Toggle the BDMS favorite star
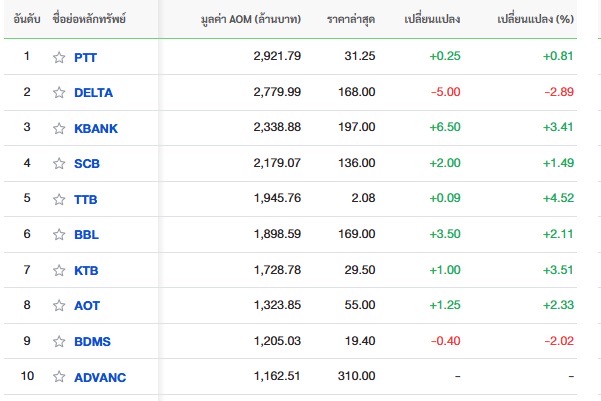Image resolution: width=601 pixels, height=401 pixels. coord(59,341)
